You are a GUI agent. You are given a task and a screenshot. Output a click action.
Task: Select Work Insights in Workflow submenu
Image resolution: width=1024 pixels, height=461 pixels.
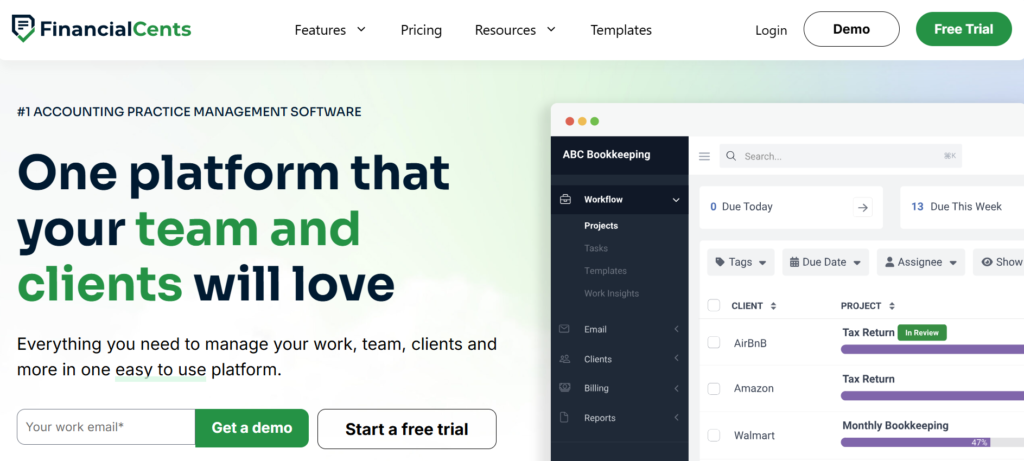coord(611,293)
